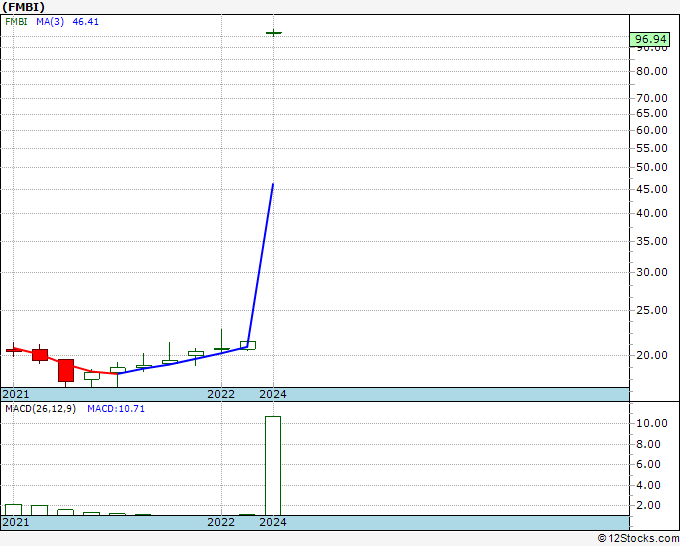The width and height of the screenshot is (680, 546).
Task: Click the 20.00 price axis label
Action: [652, 355]
